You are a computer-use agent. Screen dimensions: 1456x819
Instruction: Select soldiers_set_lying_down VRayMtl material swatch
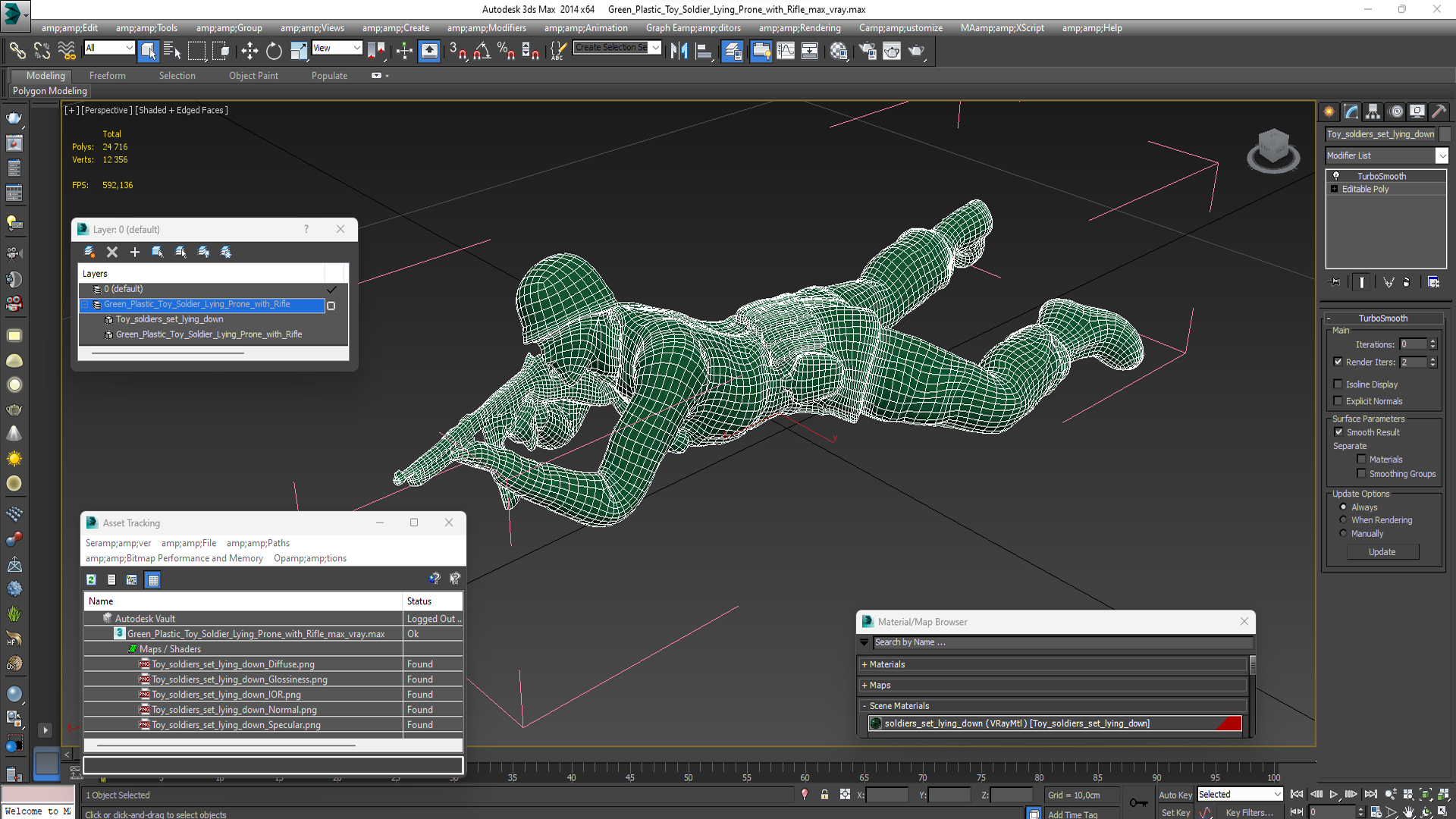(x=876, y=723)
